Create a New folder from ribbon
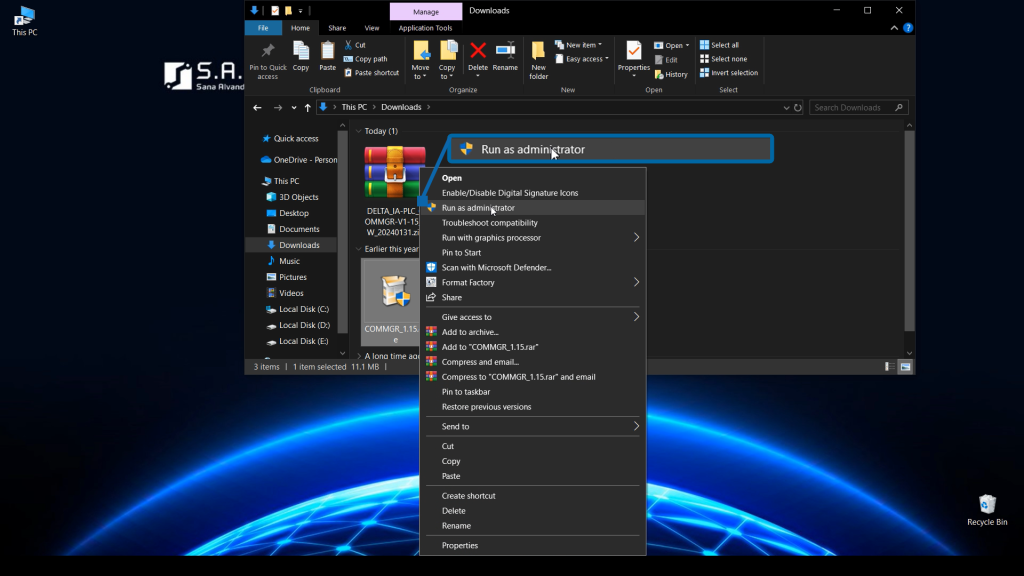This screenshot has width=1024, height=576. click(x=538, y=60)
